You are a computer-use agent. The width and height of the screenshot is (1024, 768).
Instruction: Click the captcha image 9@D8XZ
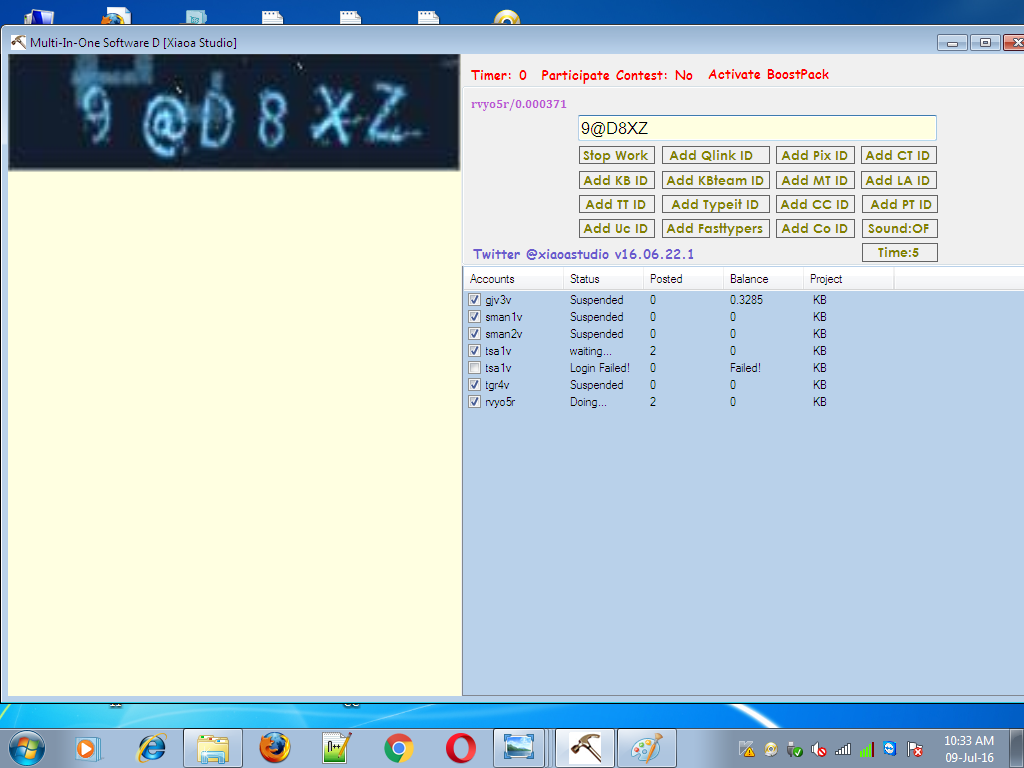(x=234, y=112)
